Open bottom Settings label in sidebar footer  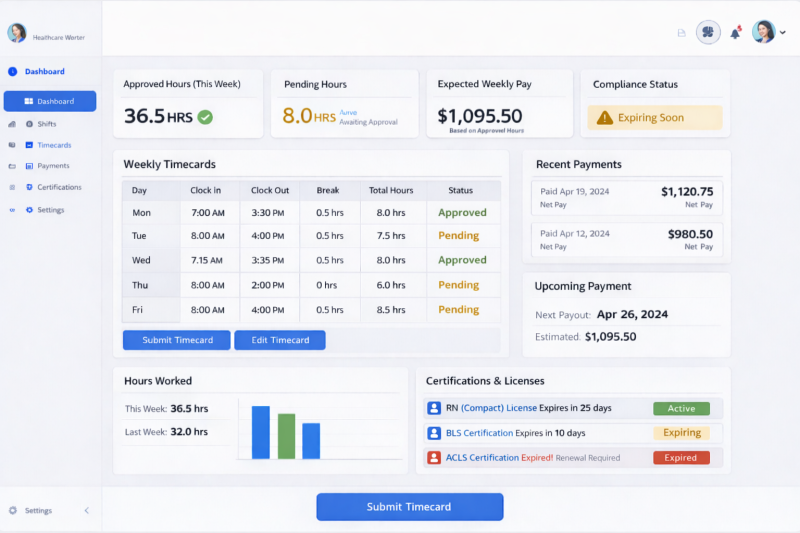coord(38,511)
